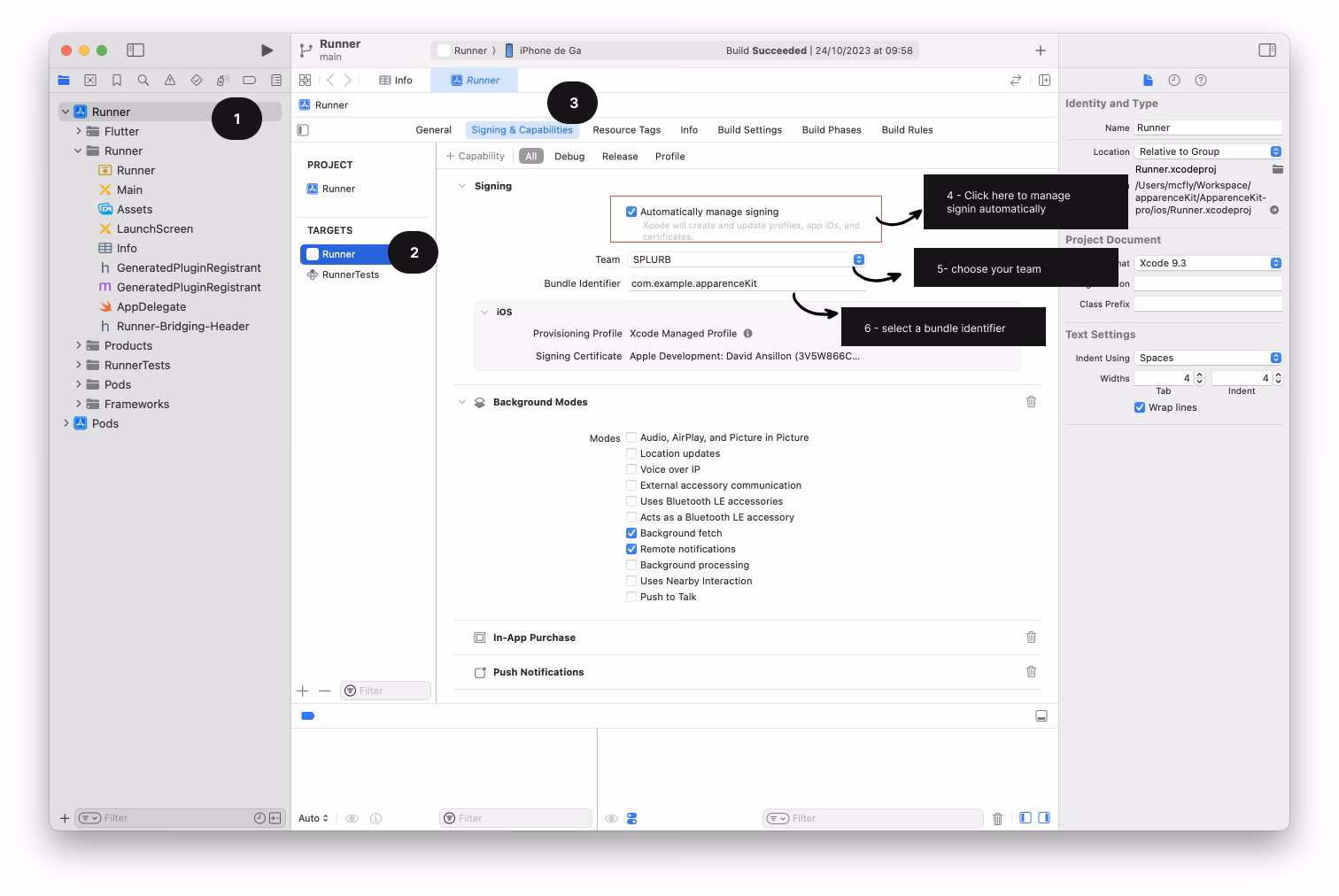
Task: Disable Remote notifications mode
Action: point(631,549)
